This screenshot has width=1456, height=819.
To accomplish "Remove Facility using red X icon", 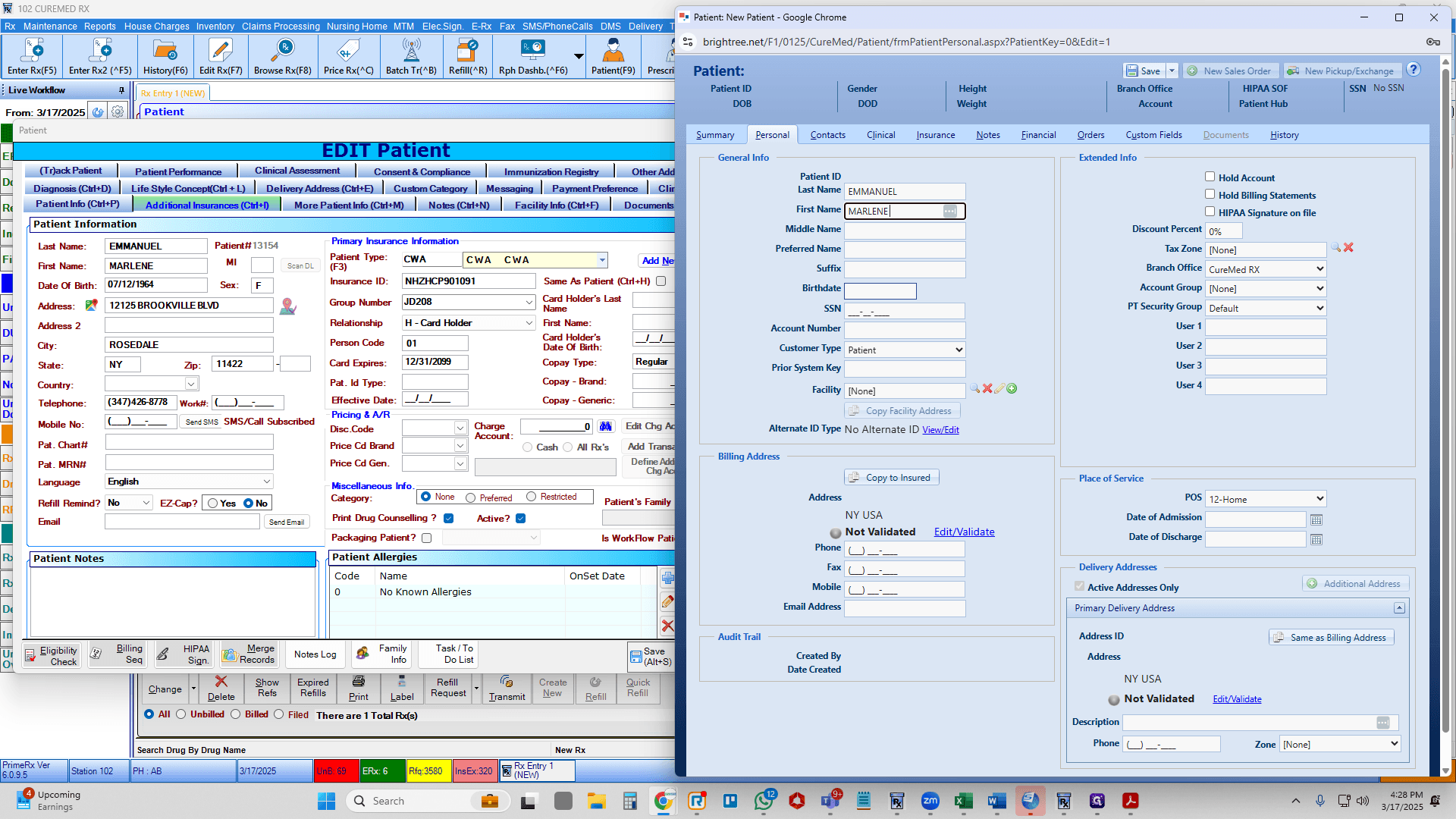I will pos(987,388).
